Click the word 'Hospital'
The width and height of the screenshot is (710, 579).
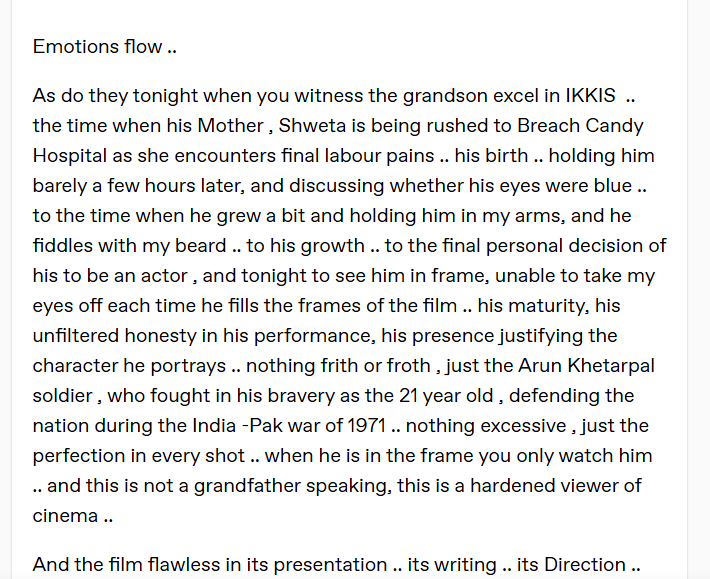click(x=68, y=156)
